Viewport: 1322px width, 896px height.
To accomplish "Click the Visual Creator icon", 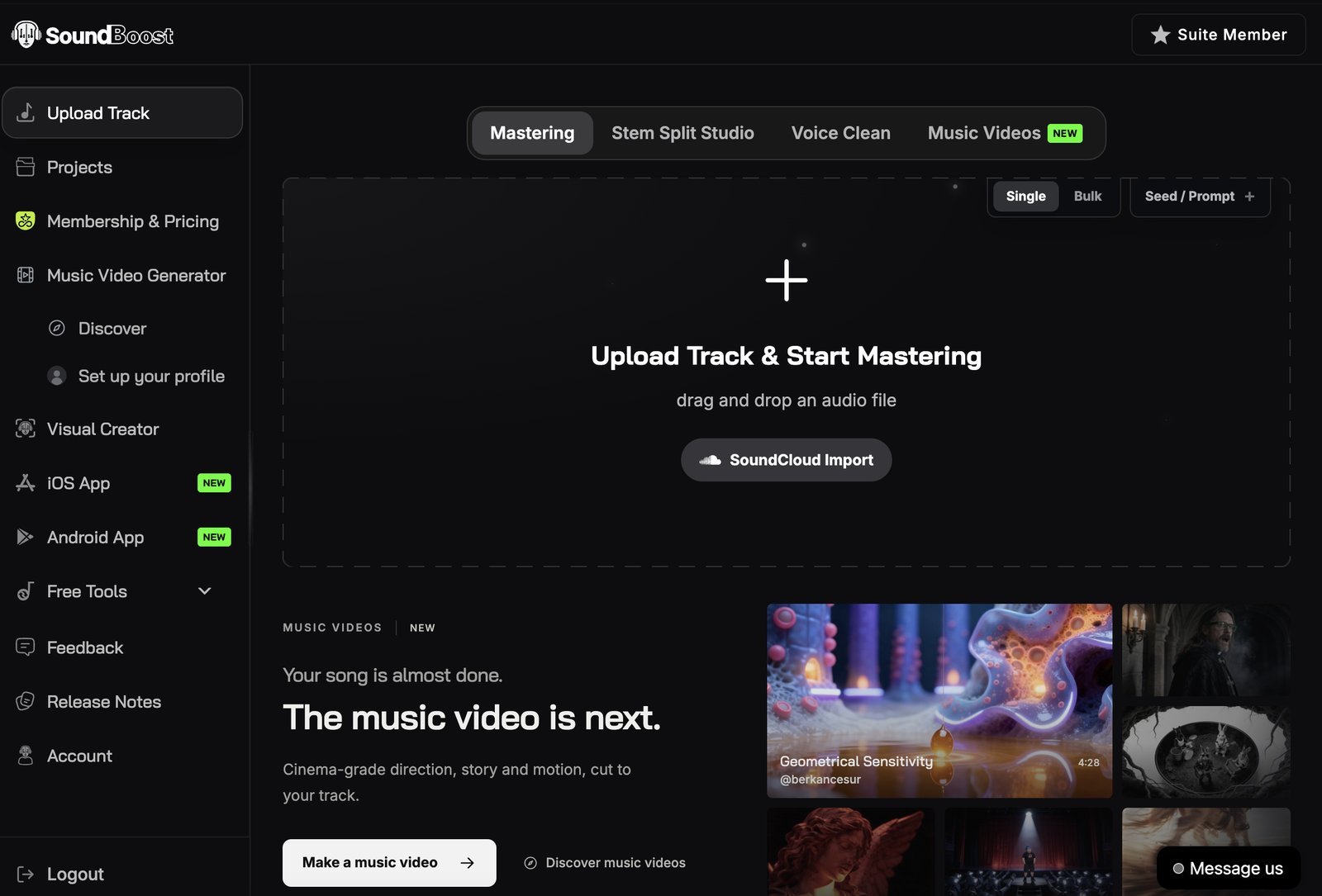I will point(26,429).
